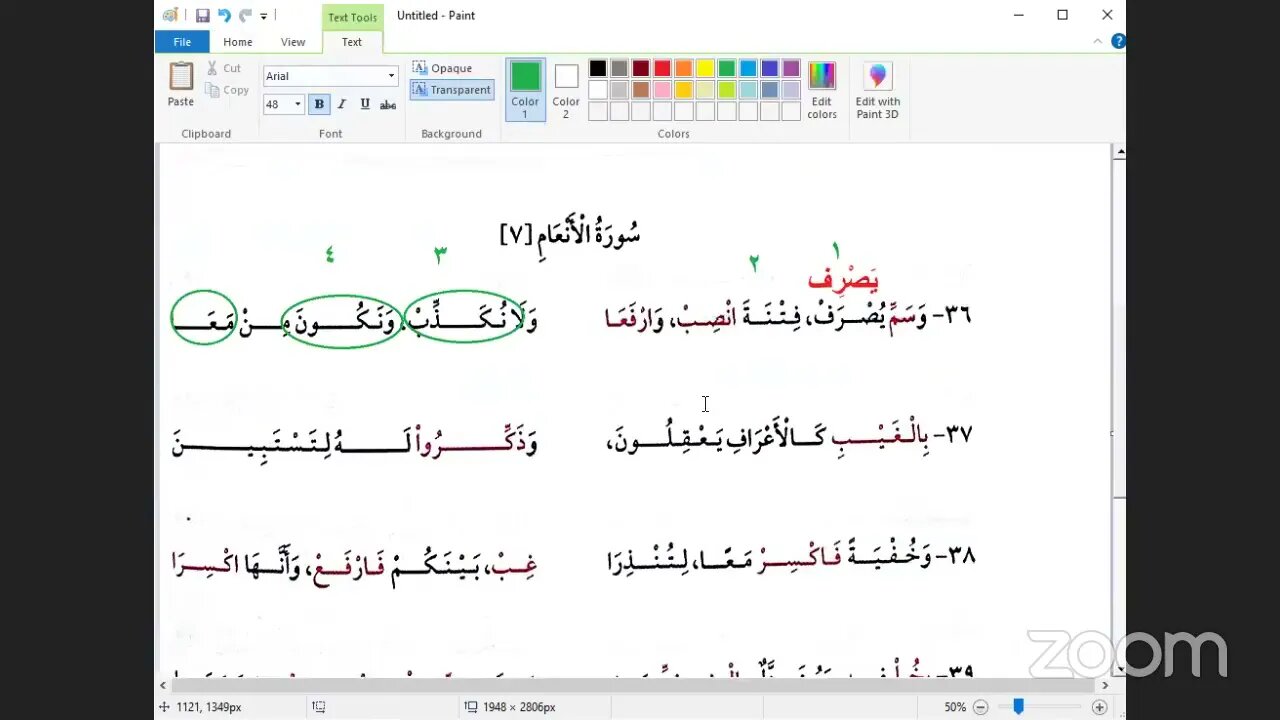Image resolution: width=1280 pixels, height=720 pixels.
Task: Pick the black color swatch
Action: [598, 68]
